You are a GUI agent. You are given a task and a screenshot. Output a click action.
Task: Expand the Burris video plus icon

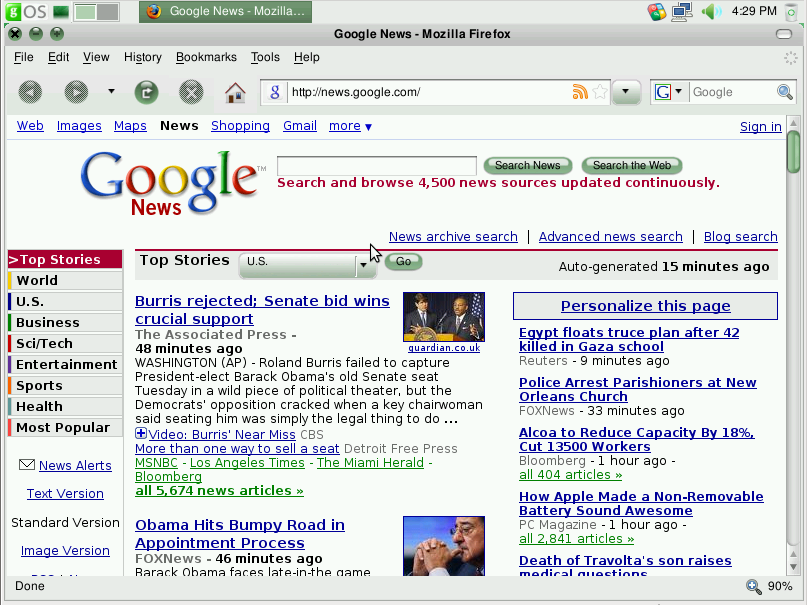click(141, 433)
